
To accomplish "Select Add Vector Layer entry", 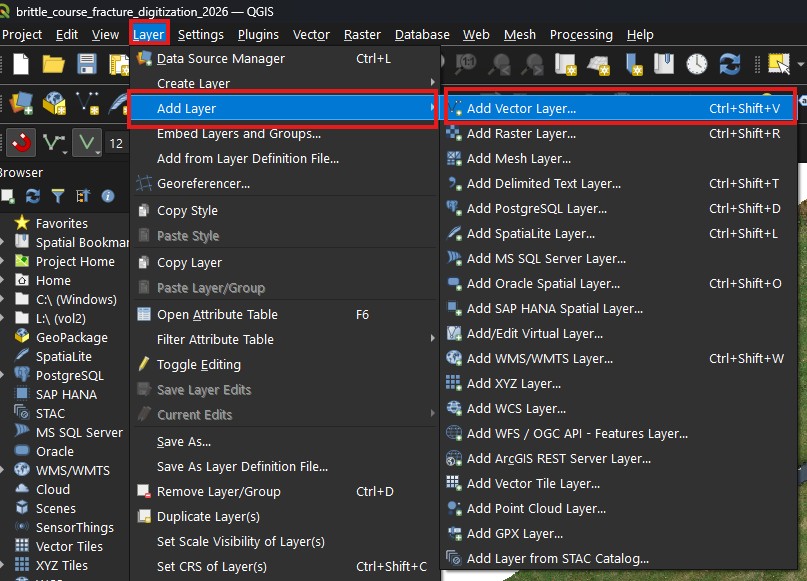I will (621, 109).
